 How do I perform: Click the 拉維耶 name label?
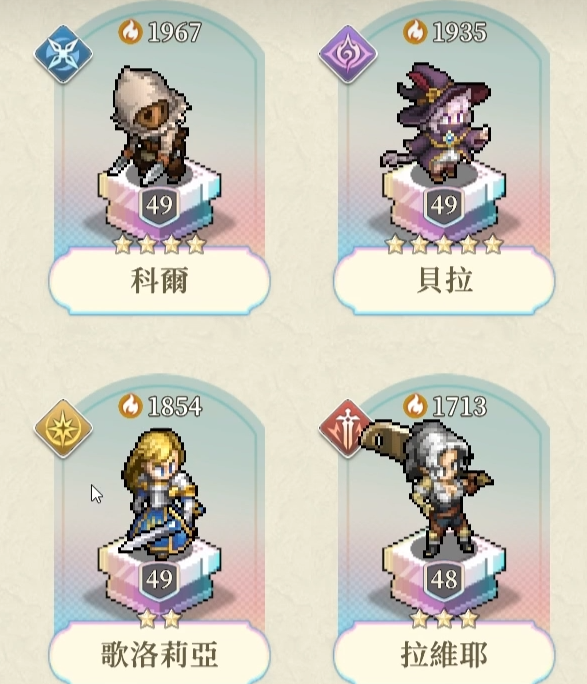444,653
